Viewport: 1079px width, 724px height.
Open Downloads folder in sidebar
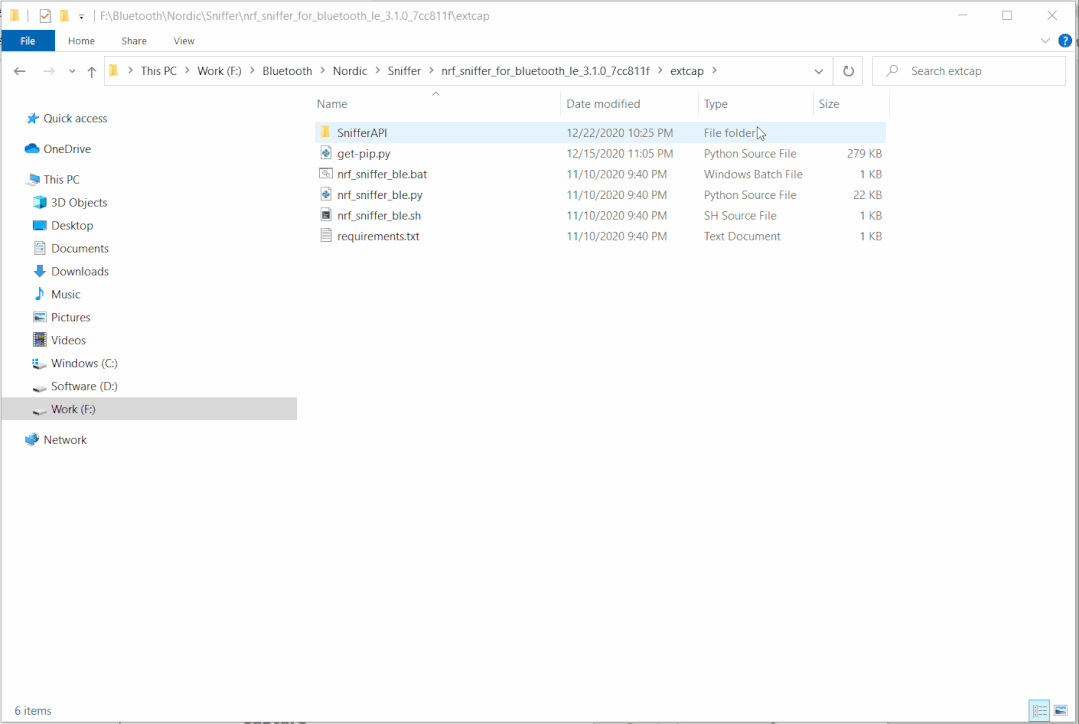pyautogui.click(x=80, y=271)
